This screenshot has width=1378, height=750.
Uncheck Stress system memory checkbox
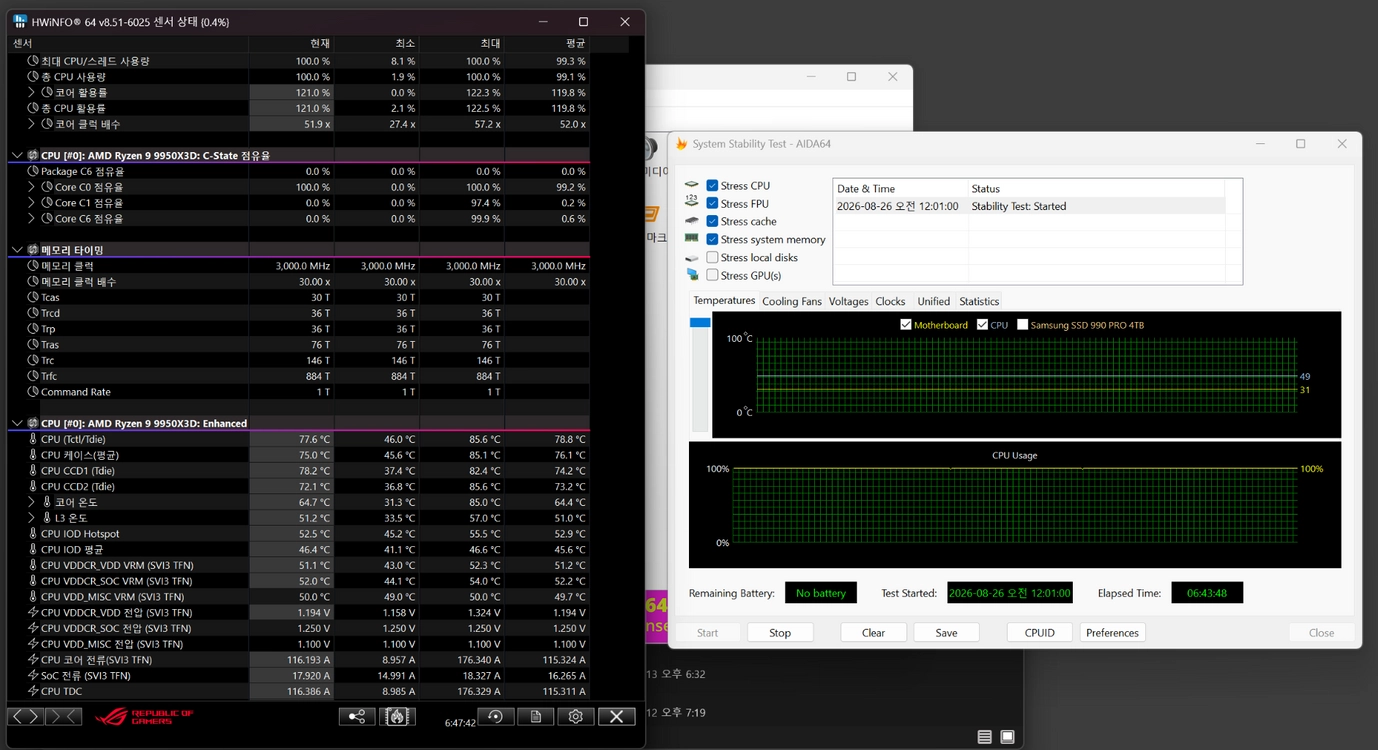pyautogui.click(x=712, y=239)
